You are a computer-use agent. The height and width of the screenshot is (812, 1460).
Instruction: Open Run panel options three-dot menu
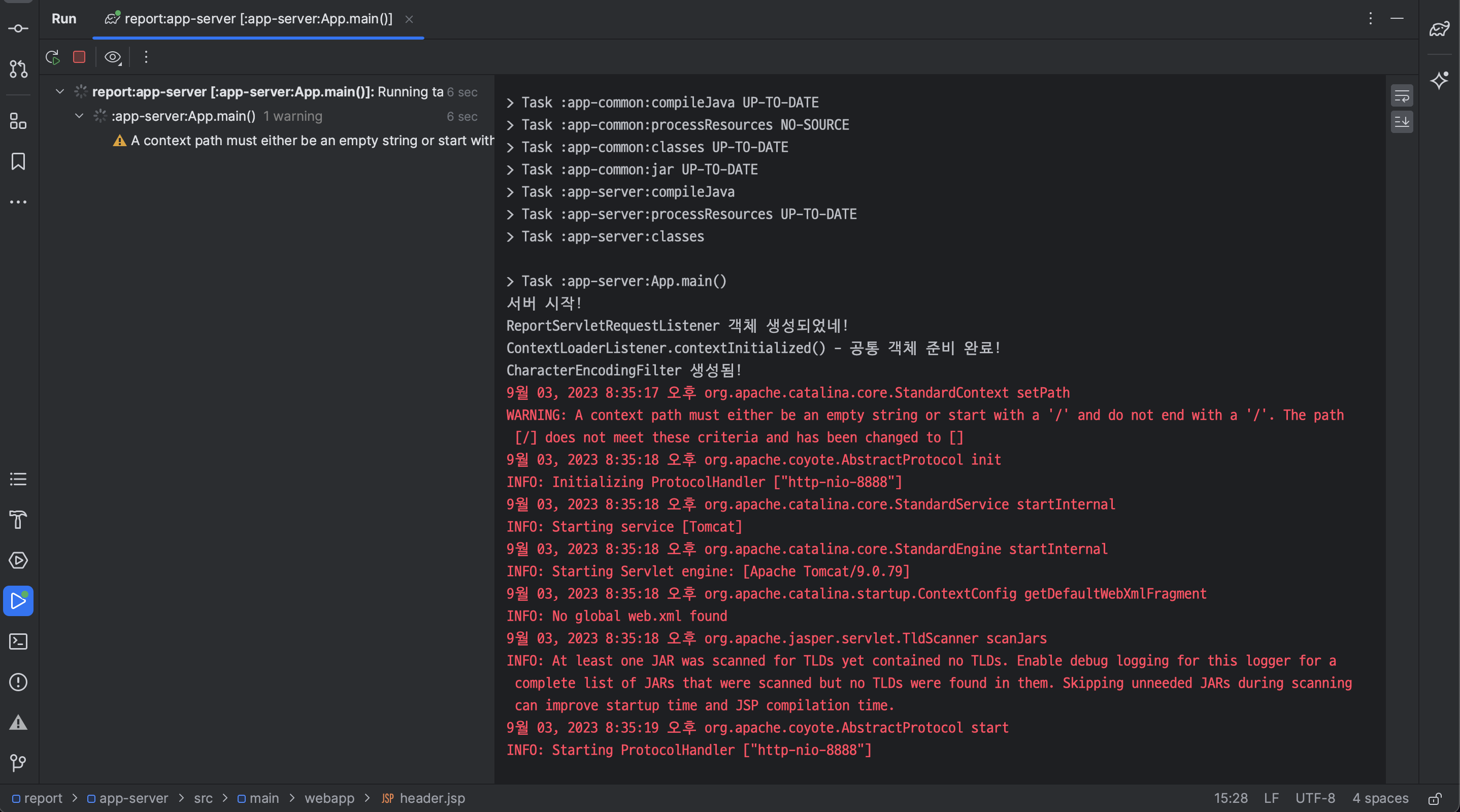click(x=1370, y=19)
